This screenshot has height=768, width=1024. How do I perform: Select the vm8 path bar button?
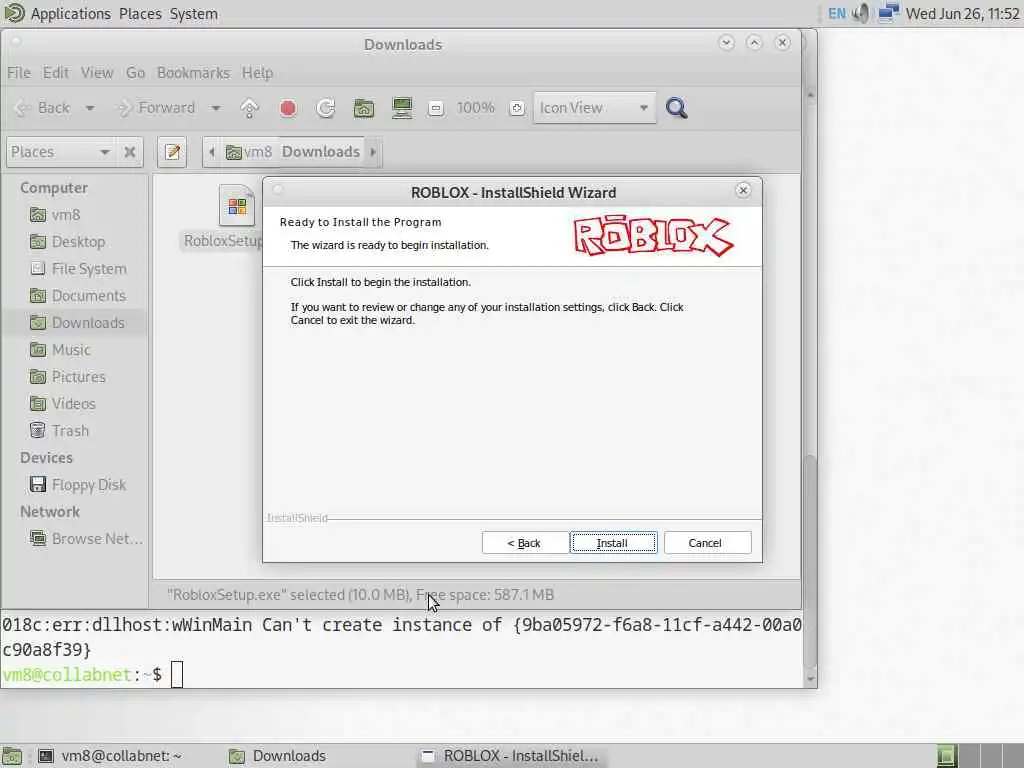click(x=249, y=152)
